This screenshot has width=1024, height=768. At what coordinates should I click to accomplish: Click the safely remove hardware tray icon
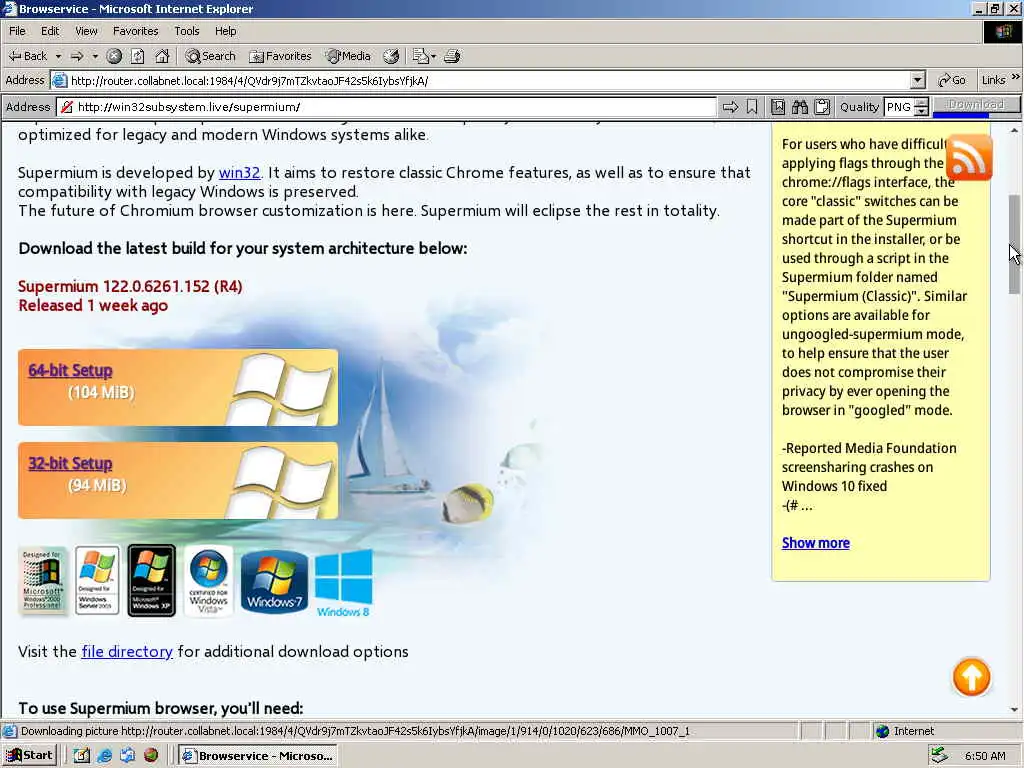(939, 756)
